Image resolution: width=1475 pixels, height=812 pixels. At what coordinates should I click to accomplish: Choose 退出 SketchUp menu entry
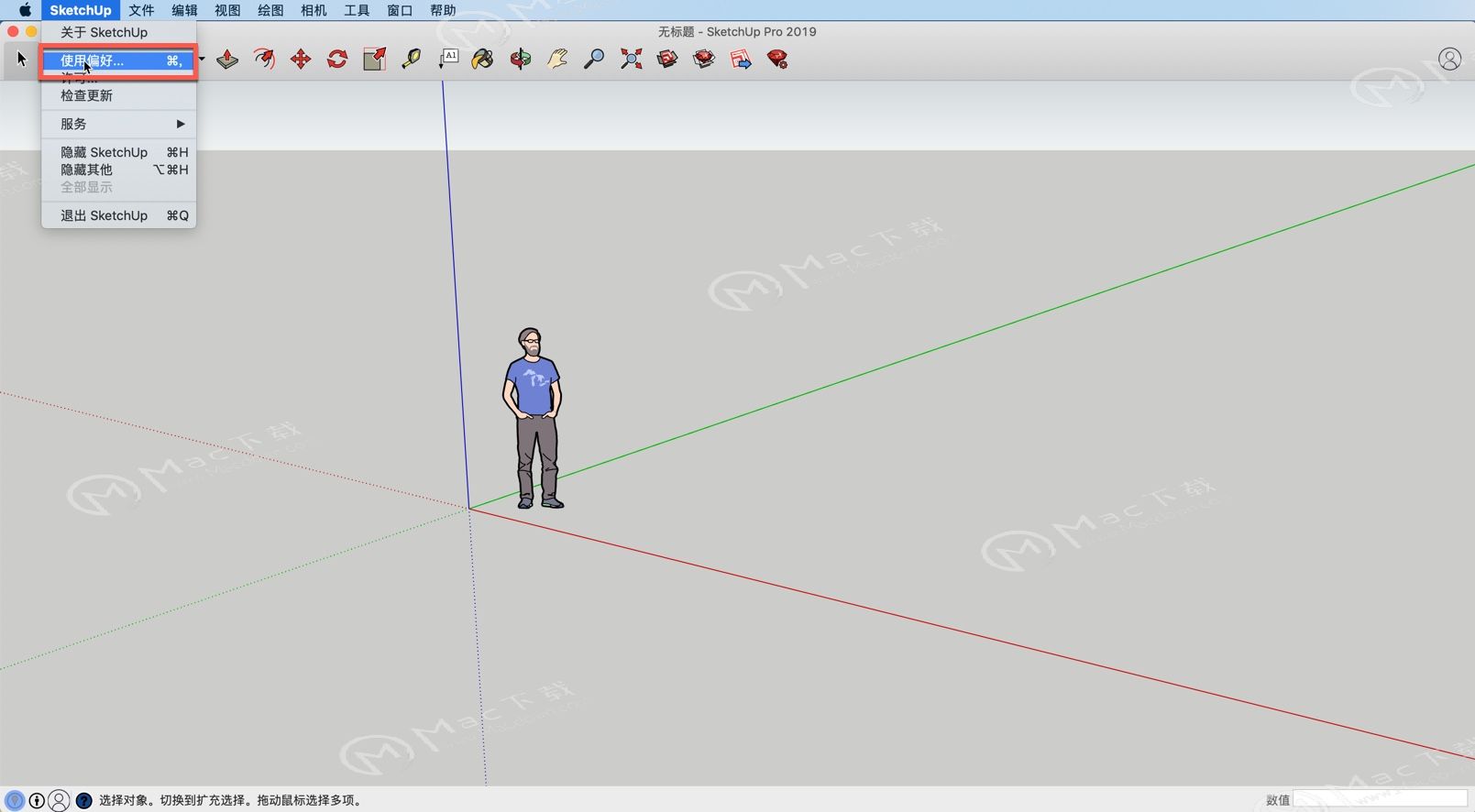(119, 215)
